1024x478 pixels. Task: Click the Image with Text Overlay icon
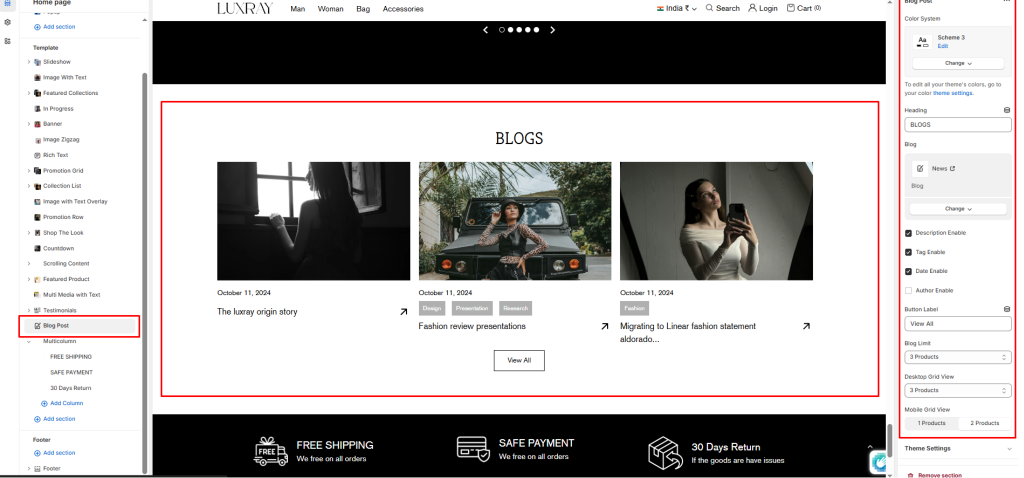(x=37, y=202)
